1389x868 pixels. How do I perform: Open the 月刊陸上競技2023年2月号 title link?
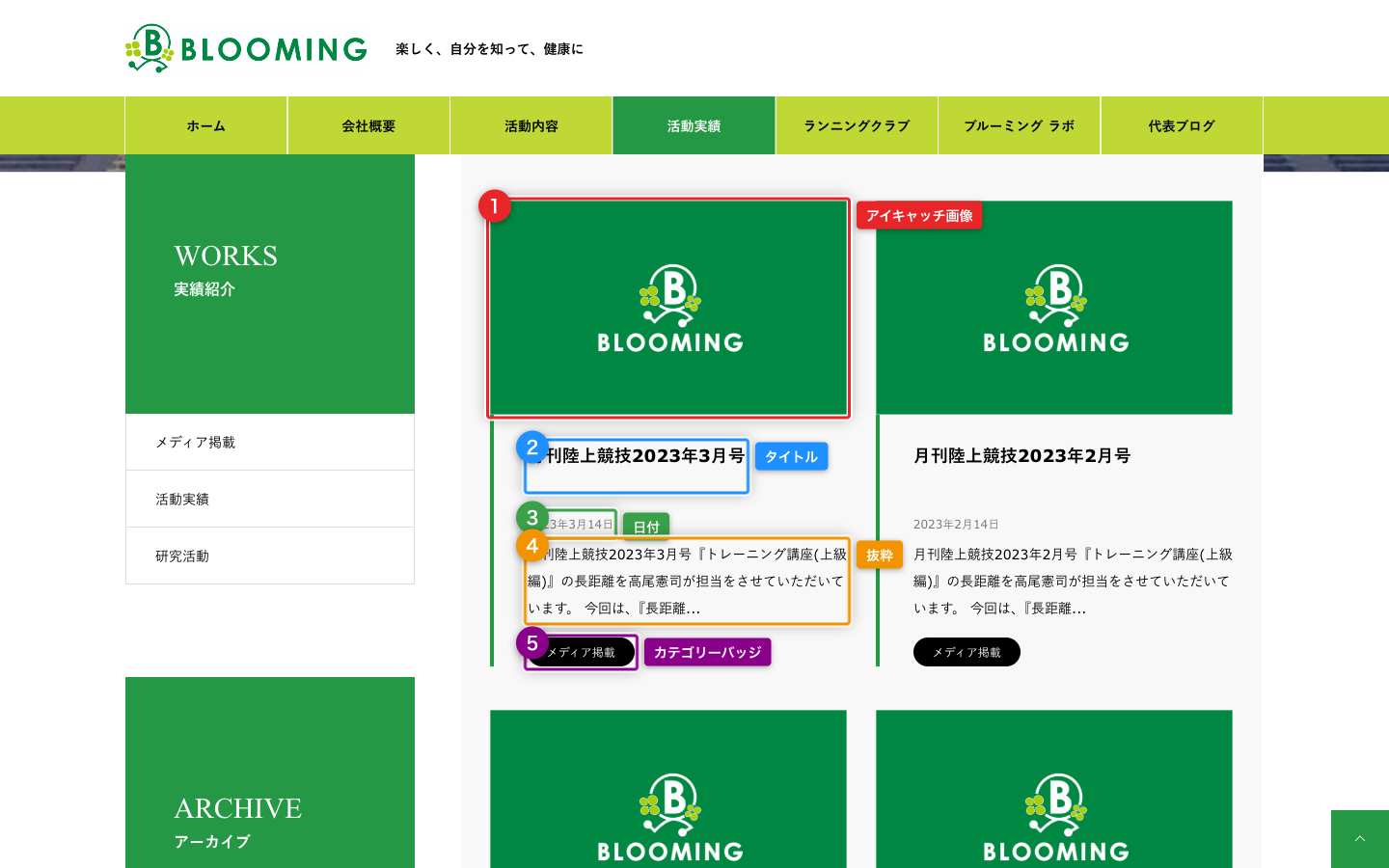point(1022,456)
